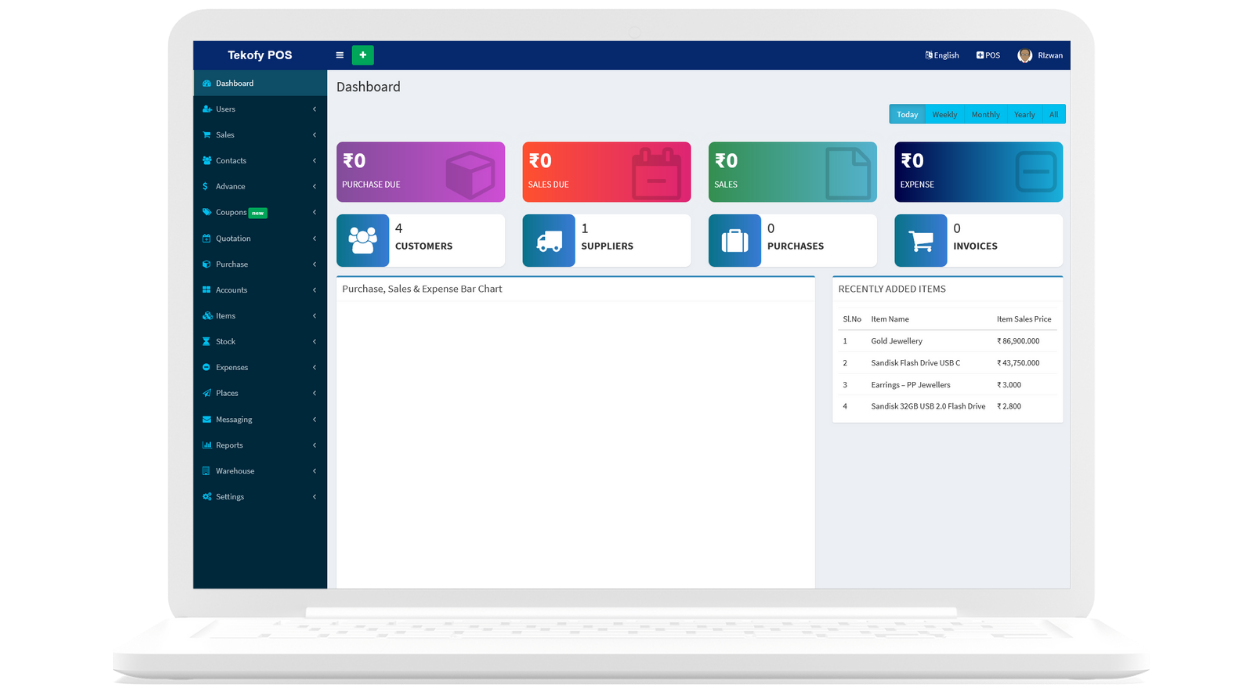The height and width of the screenshot is (691, 1260).
Task: Expand the Sales sidebar menu
Action: point(225,135)
